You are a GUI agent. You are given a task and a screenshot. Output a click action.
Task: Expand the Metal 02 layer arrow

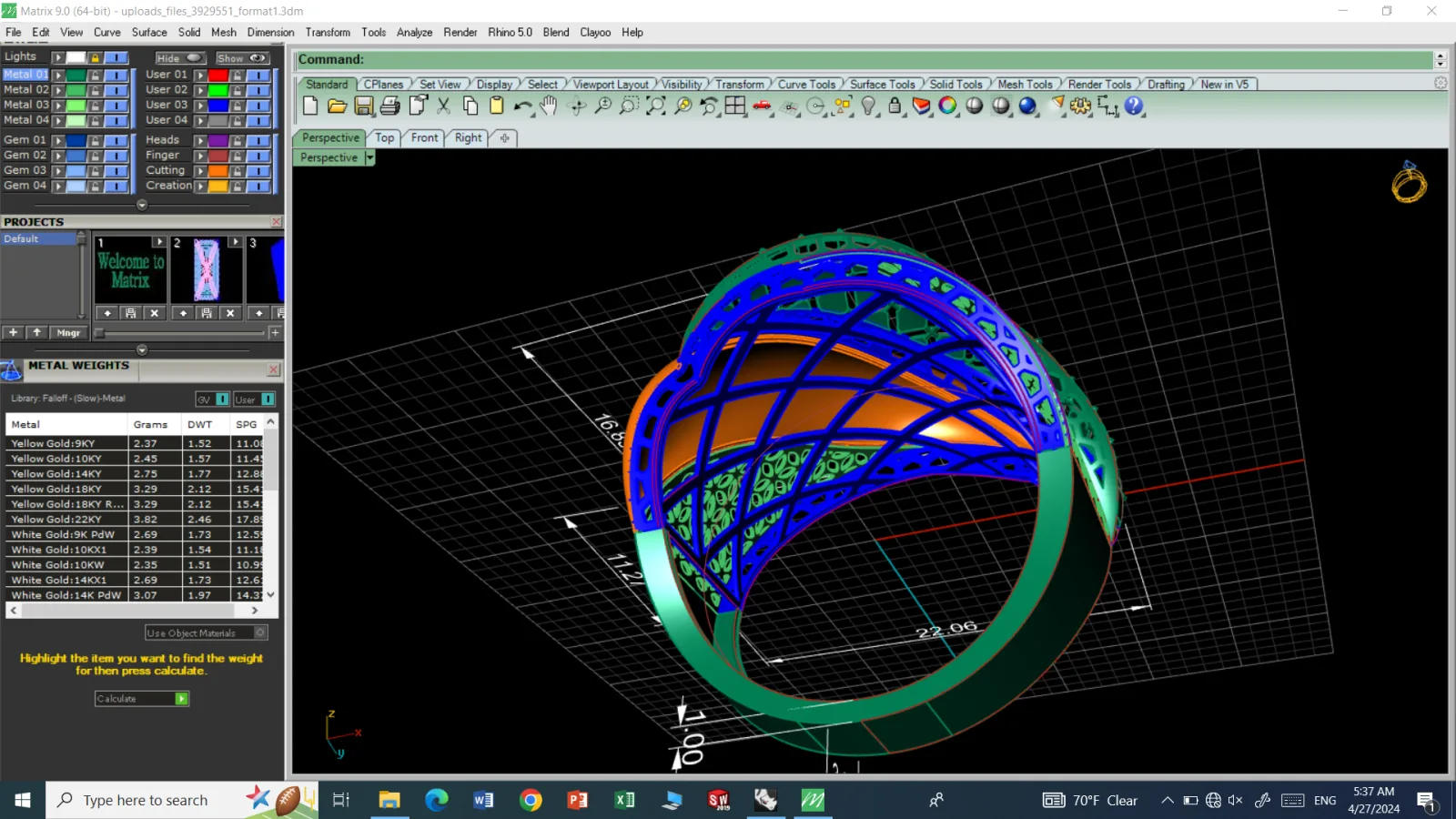[x=58, y=90]
